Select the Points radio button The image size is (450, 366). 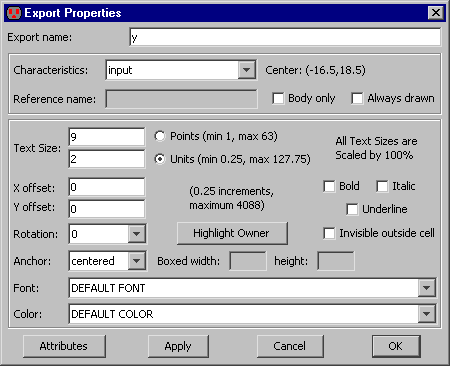click(160, 136)
